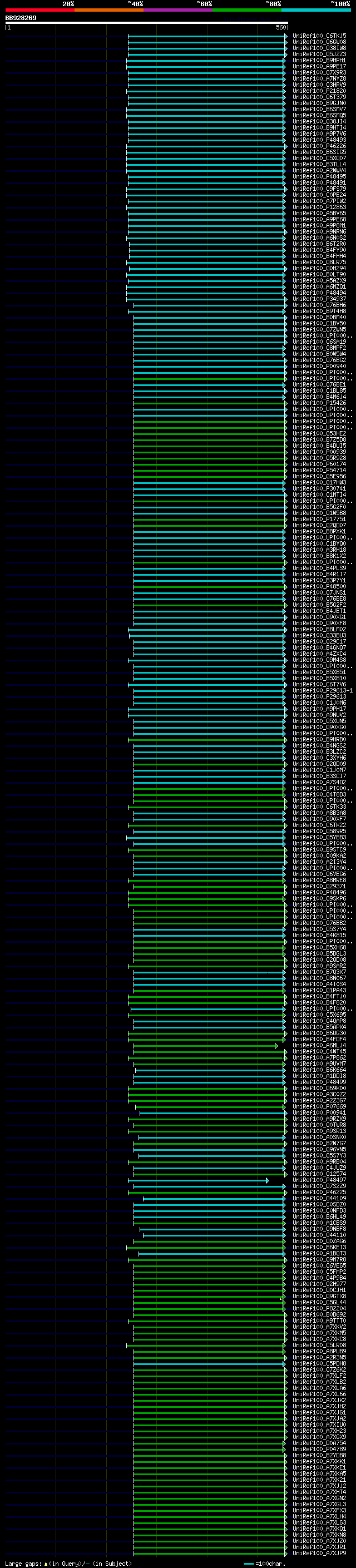Open hit UniRef100_Q90XG1
The image size is (356, 1568).
[x=319, y=617]
